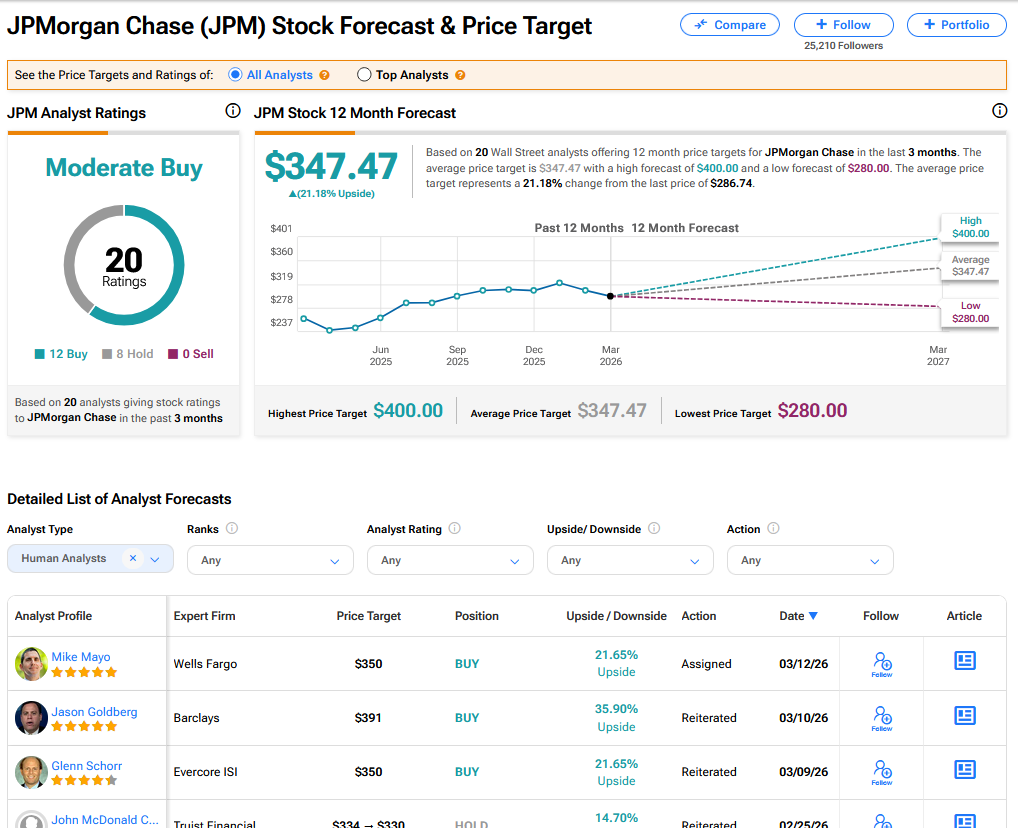Image resolution: width=1018 pixels, height=828 pixels.
Task: Click the Compare button
Action: pos(730,25)
